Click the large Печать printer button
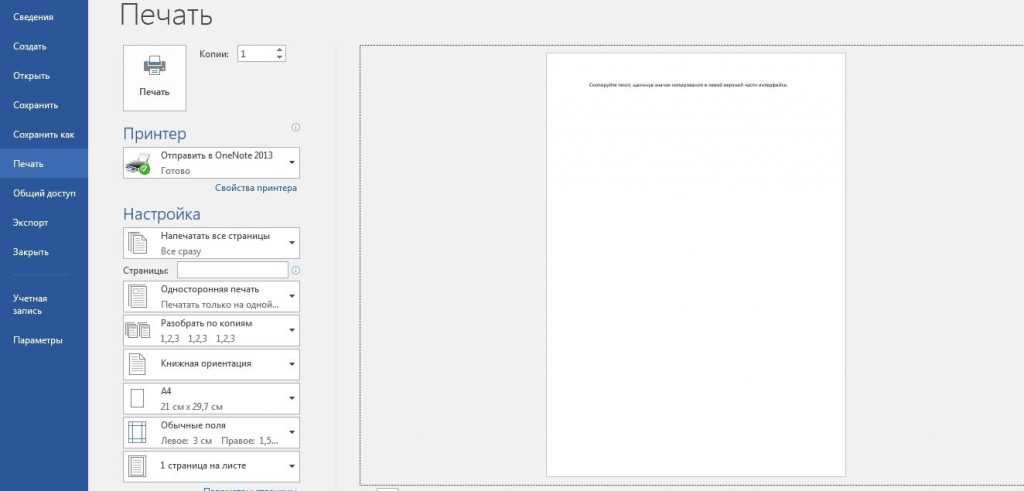Image resolution: width=1024 pixels, height=491 pixels. (154, 76)
